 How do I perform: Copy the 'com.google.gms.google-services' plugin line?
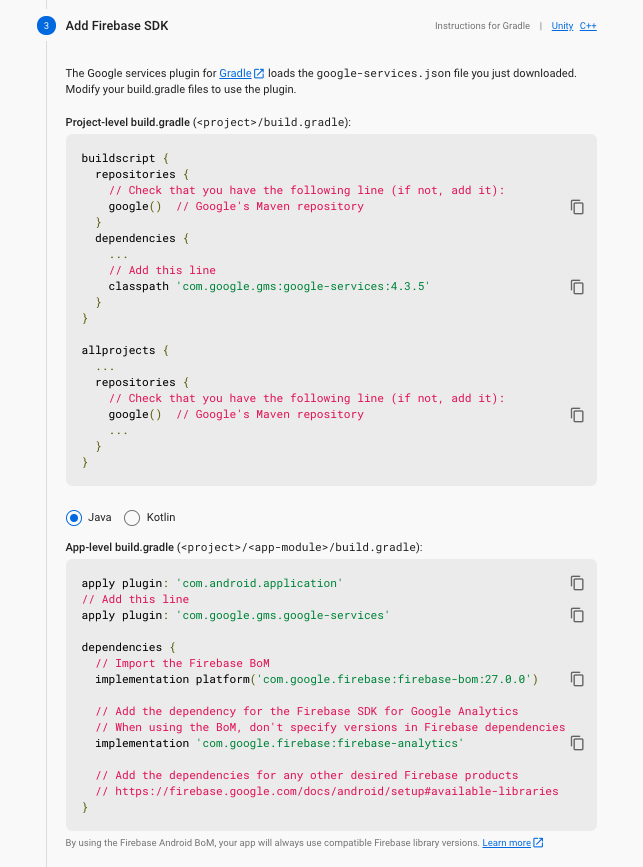click(577, 615)
